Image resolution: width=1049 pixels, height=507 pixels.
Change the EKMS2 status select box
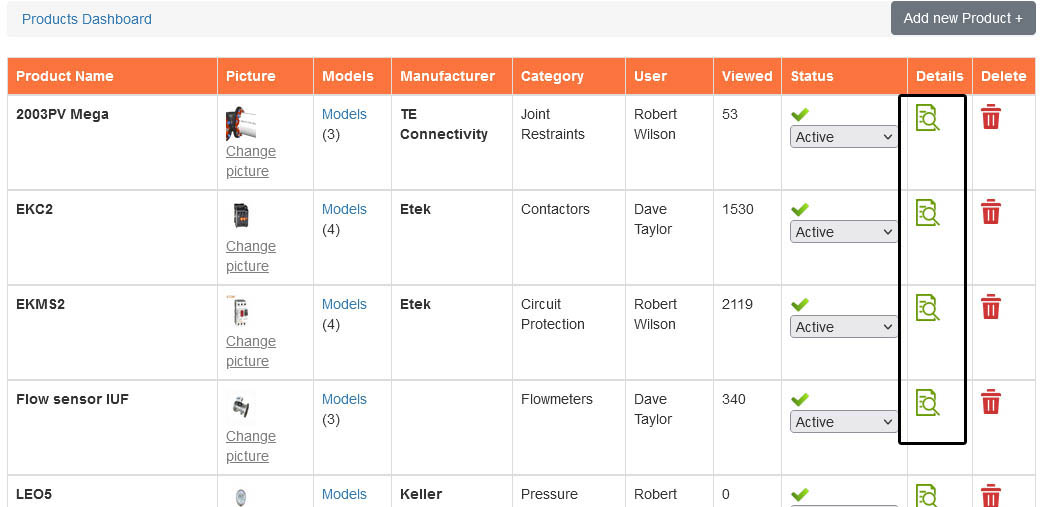point(844,327)
